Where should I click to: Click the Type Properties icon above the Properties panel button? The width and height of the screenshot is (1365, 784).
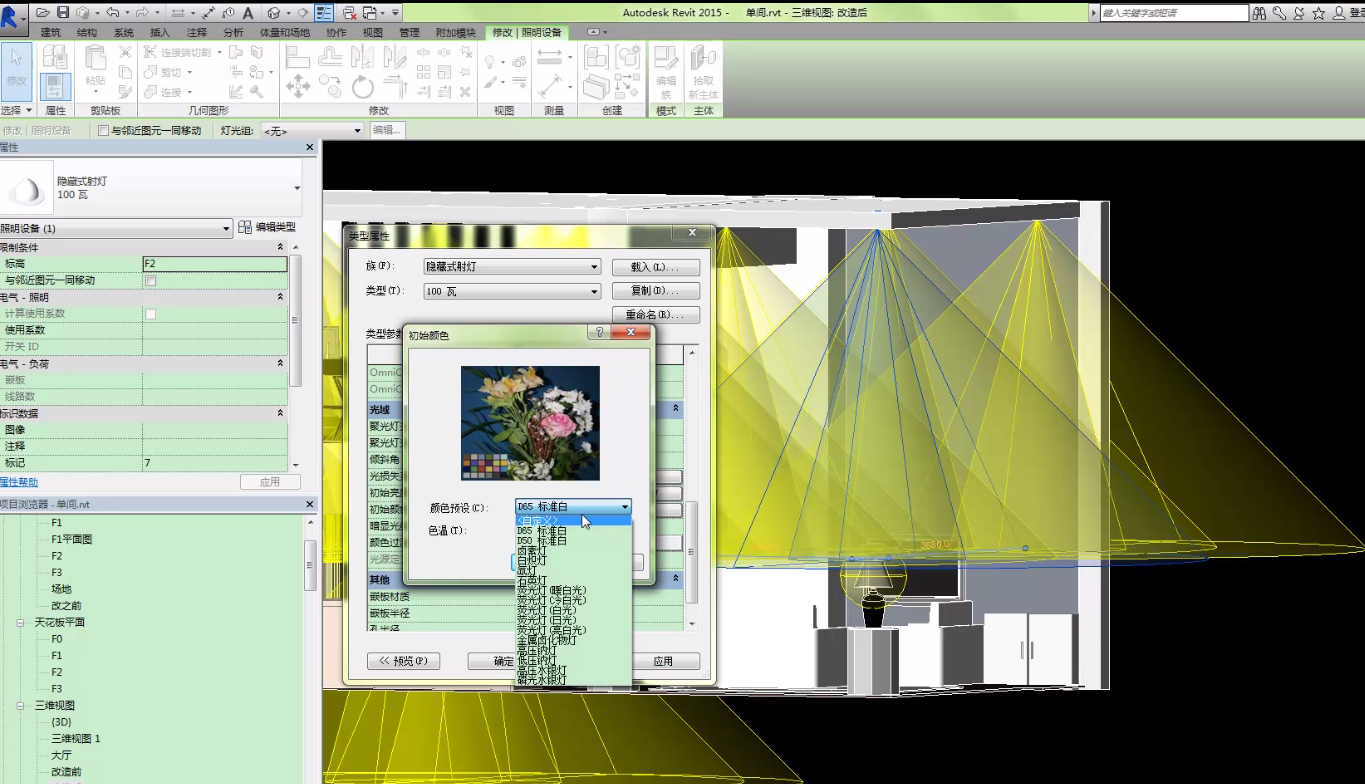point(56,56)
